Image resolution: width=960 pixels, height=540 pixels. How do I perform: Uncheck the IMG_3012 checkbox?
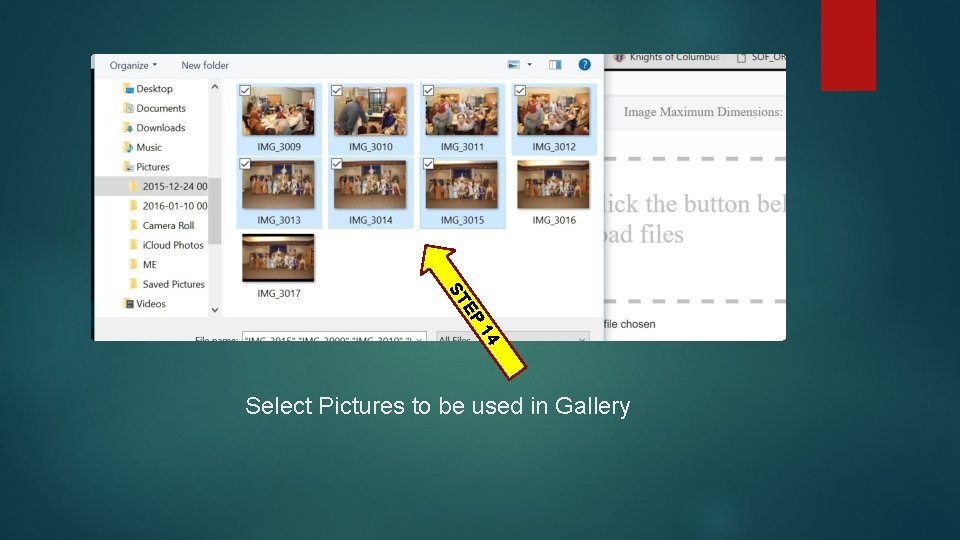tap(520, 91)
